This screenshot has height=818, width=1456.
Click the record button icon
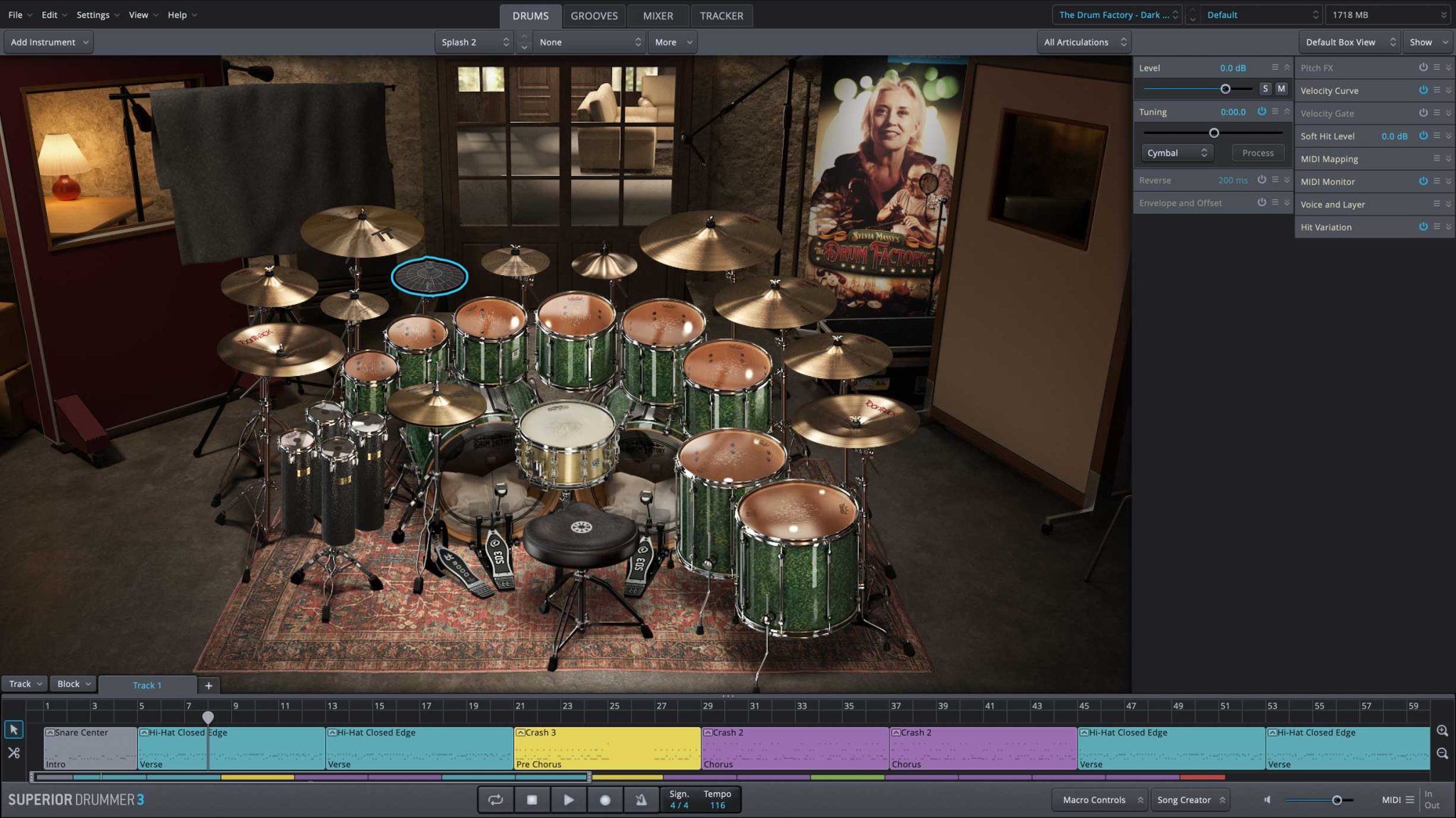coord(605,800)
